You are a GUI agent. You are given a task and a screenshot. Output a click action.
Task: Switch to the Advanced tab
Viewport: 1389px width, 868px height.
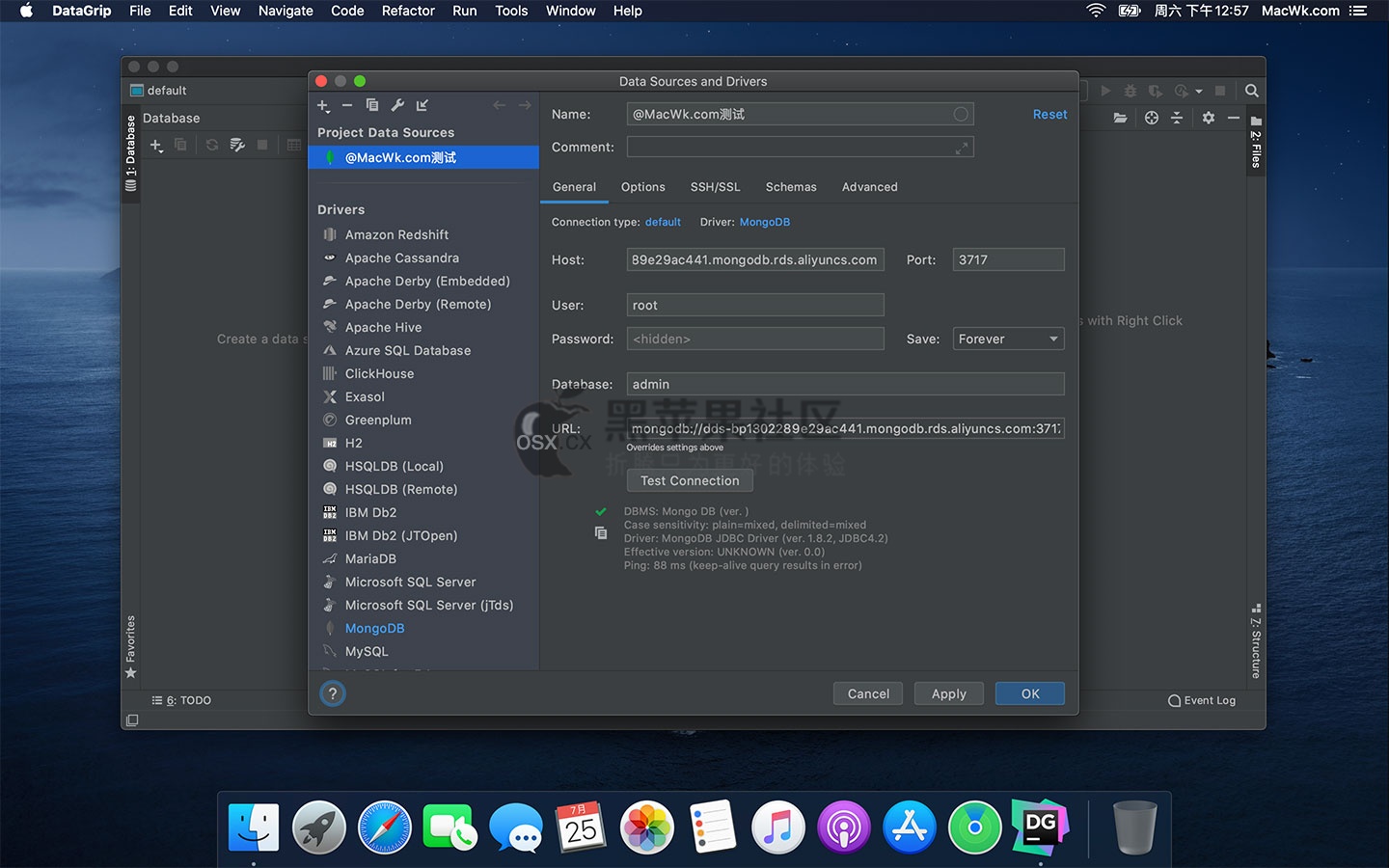(870, 187)
